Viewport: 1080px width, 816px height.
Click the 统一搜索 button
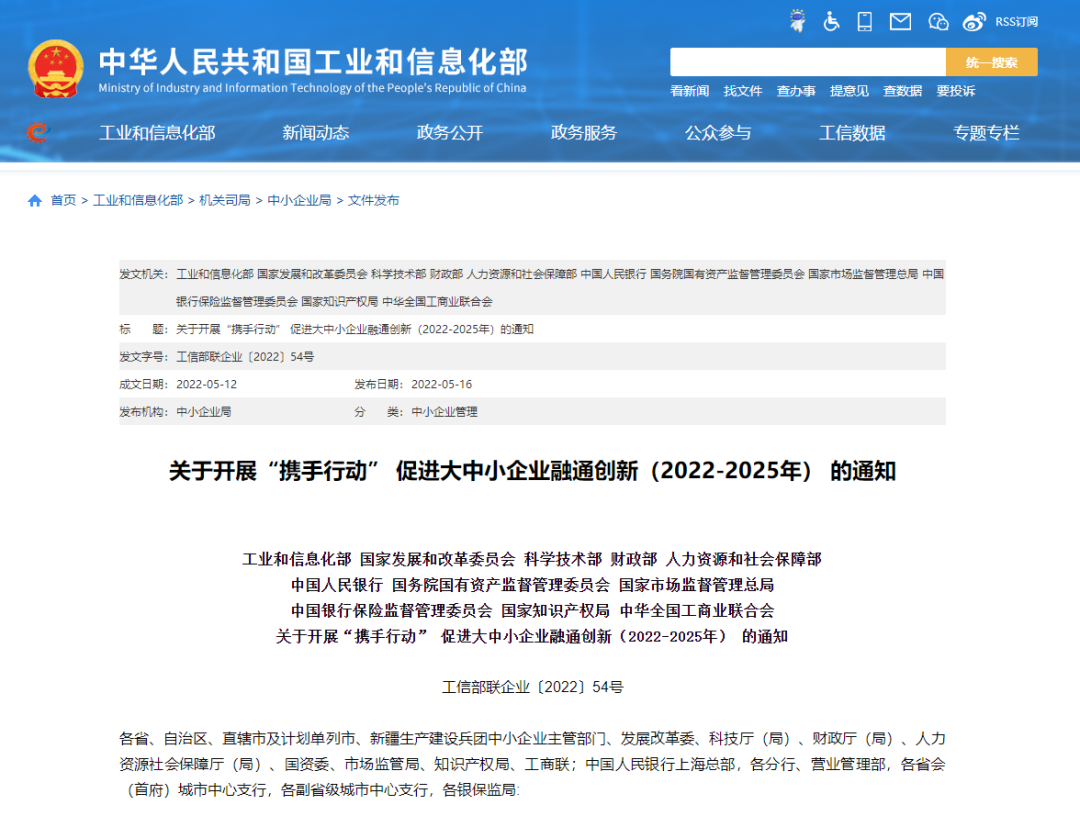coord(991,62)
